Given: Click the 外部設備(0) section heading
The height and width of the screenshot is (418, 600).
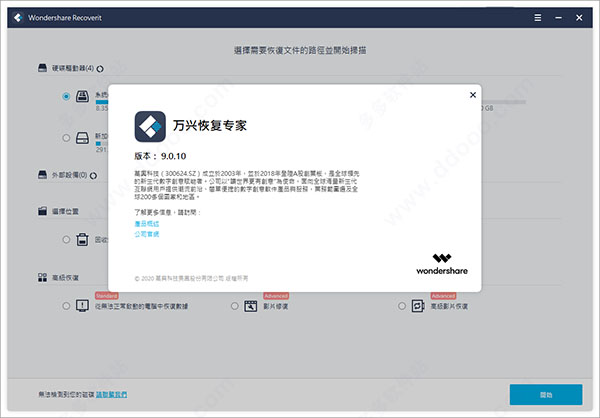Looking at the screenshot, I should tap(69, 175).
